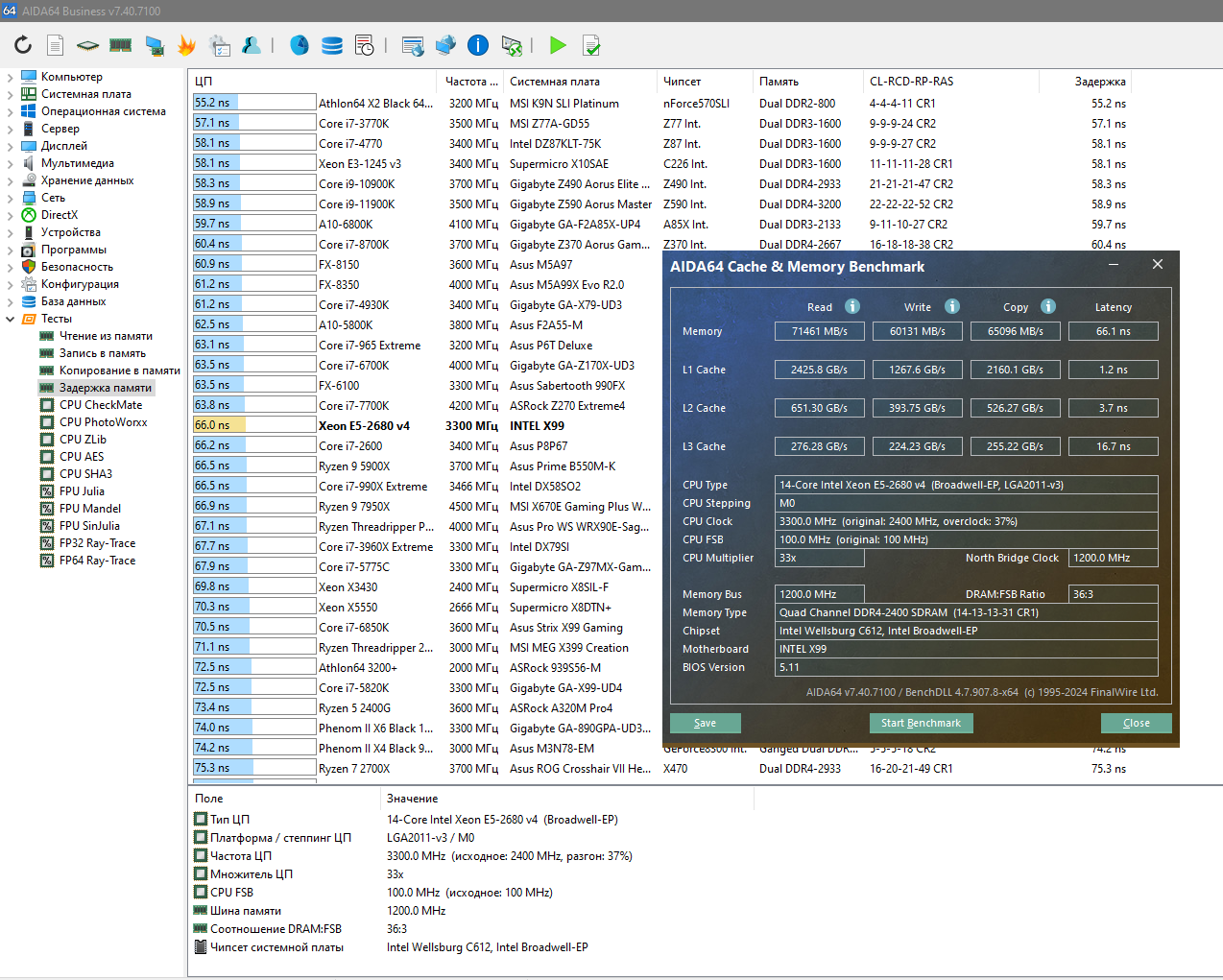Click the info icon next to Read
Viewport: 1223px width, 980px height.
coord(852,306)
